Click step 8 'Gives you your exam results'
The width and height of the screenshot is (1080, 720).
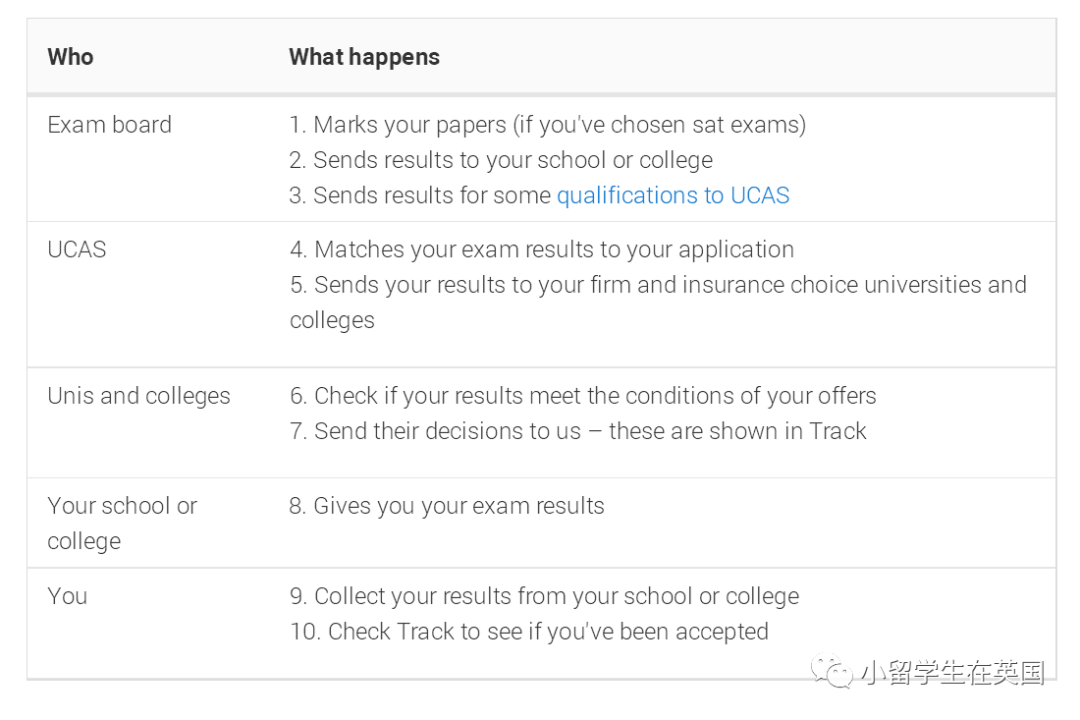446,506
